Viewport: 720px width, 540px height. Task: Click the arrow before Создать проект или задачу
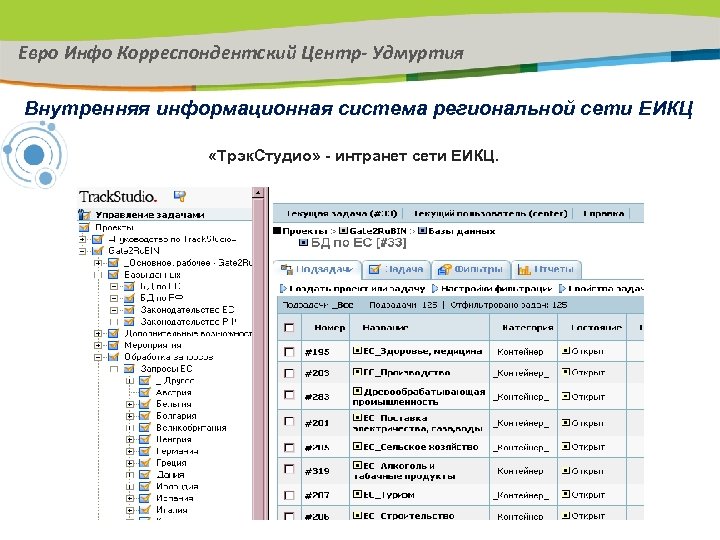(x=283, y=288)
